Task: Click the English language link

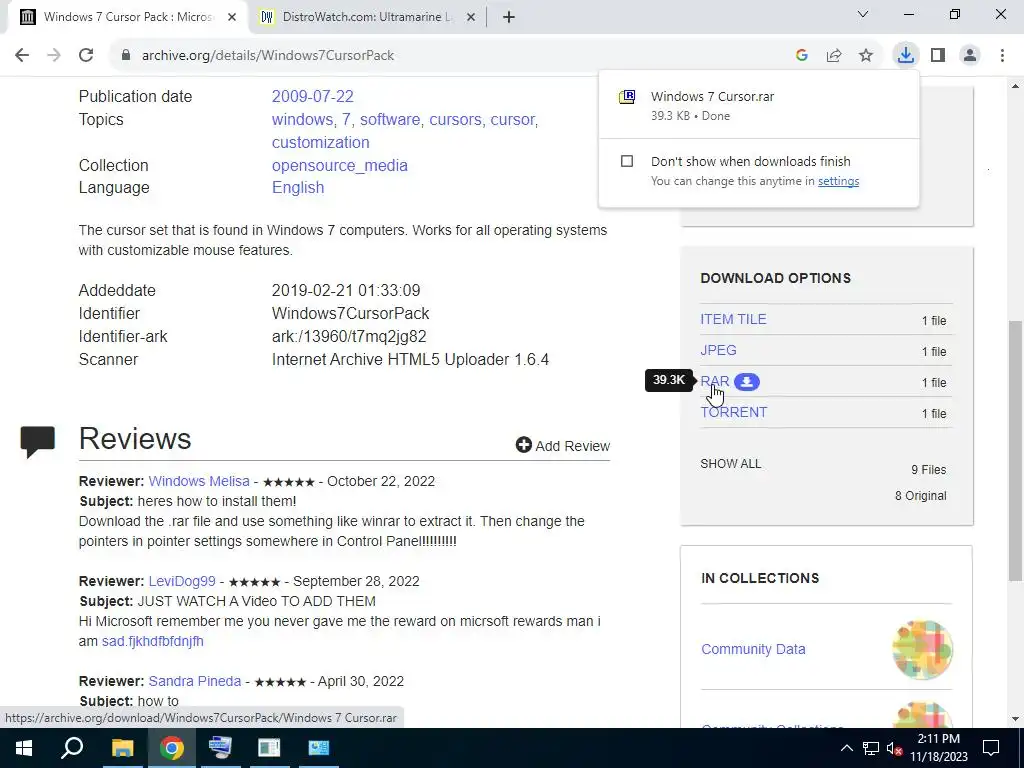Action: [x=298, y=187]
